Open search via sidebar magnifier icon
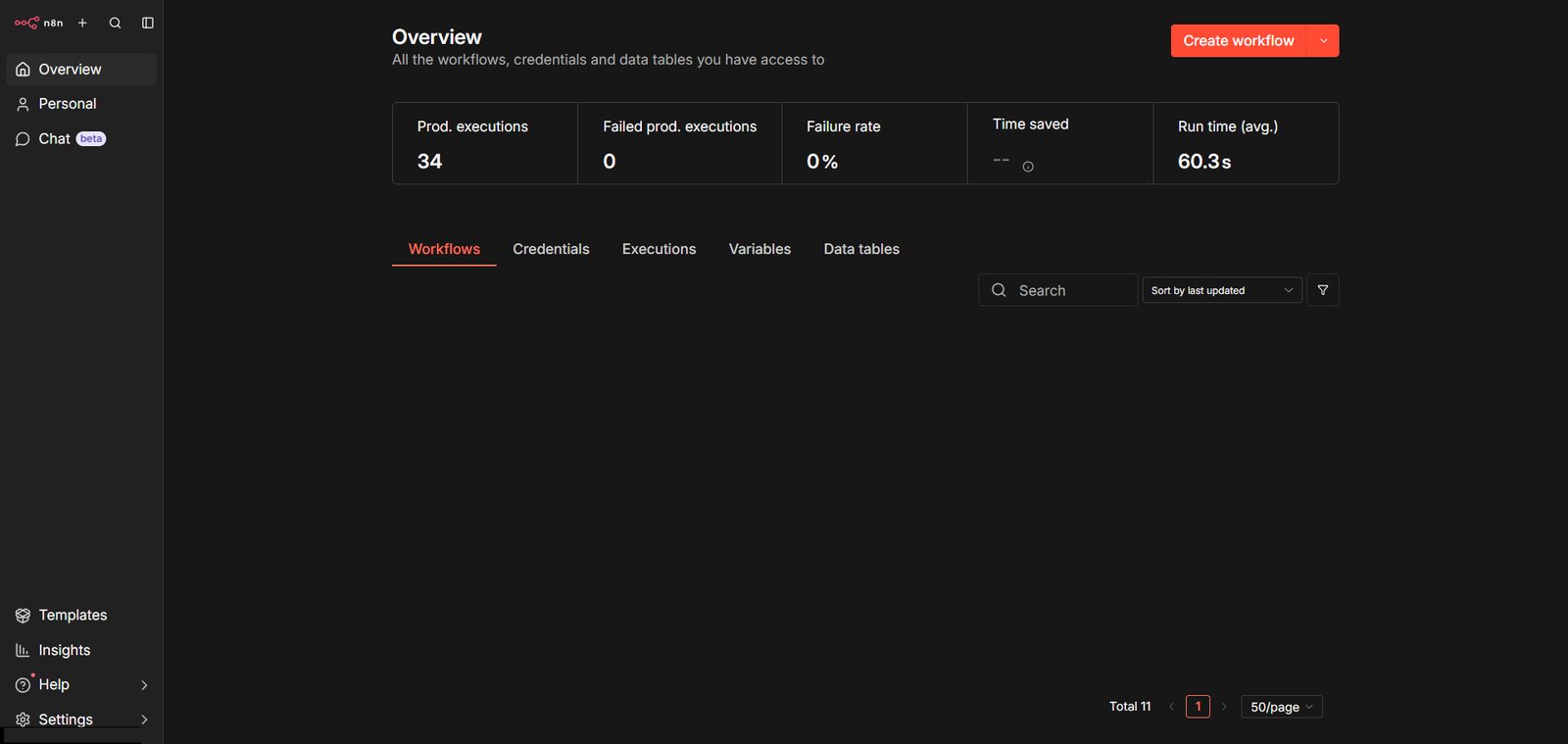Viewport: 1568px width, 744px height. (x=115, y=23)
